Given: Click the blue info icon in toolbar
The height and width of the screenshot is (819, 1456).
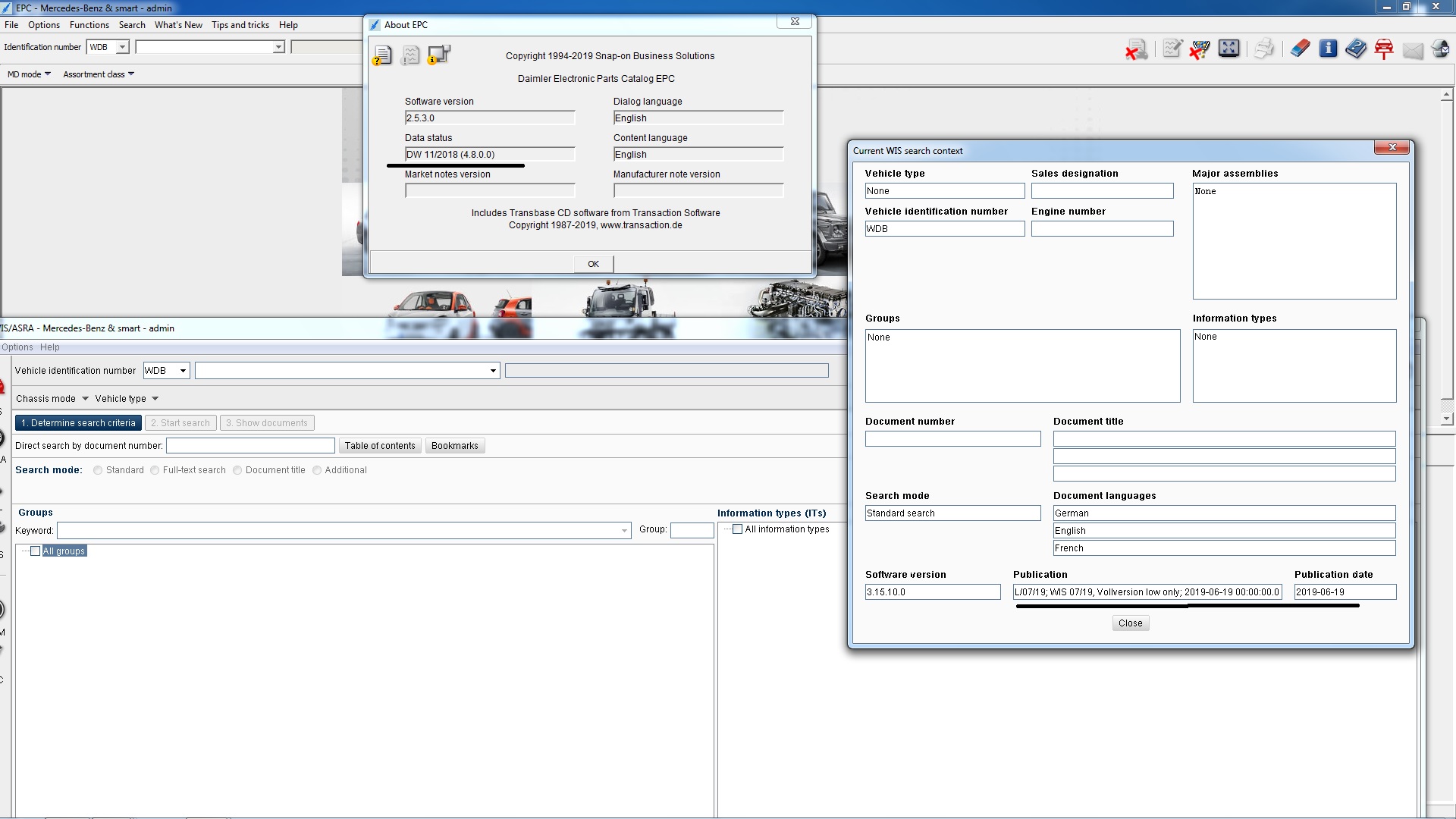Looking at the screenshot, I should point(1328,49).
